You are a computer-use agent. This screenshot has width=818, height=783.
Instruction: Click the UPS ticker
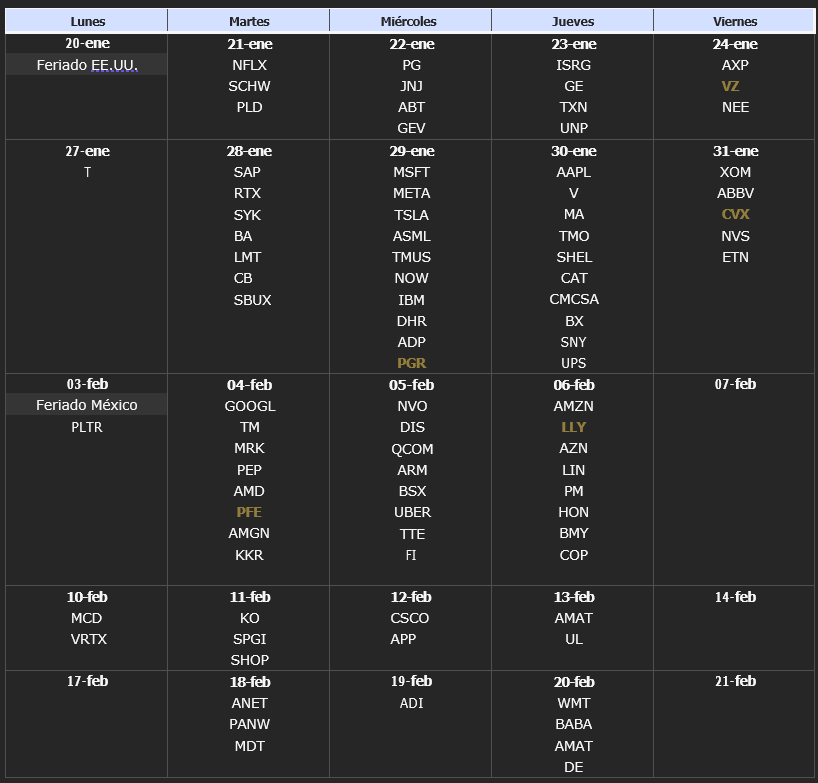(573, 363)
